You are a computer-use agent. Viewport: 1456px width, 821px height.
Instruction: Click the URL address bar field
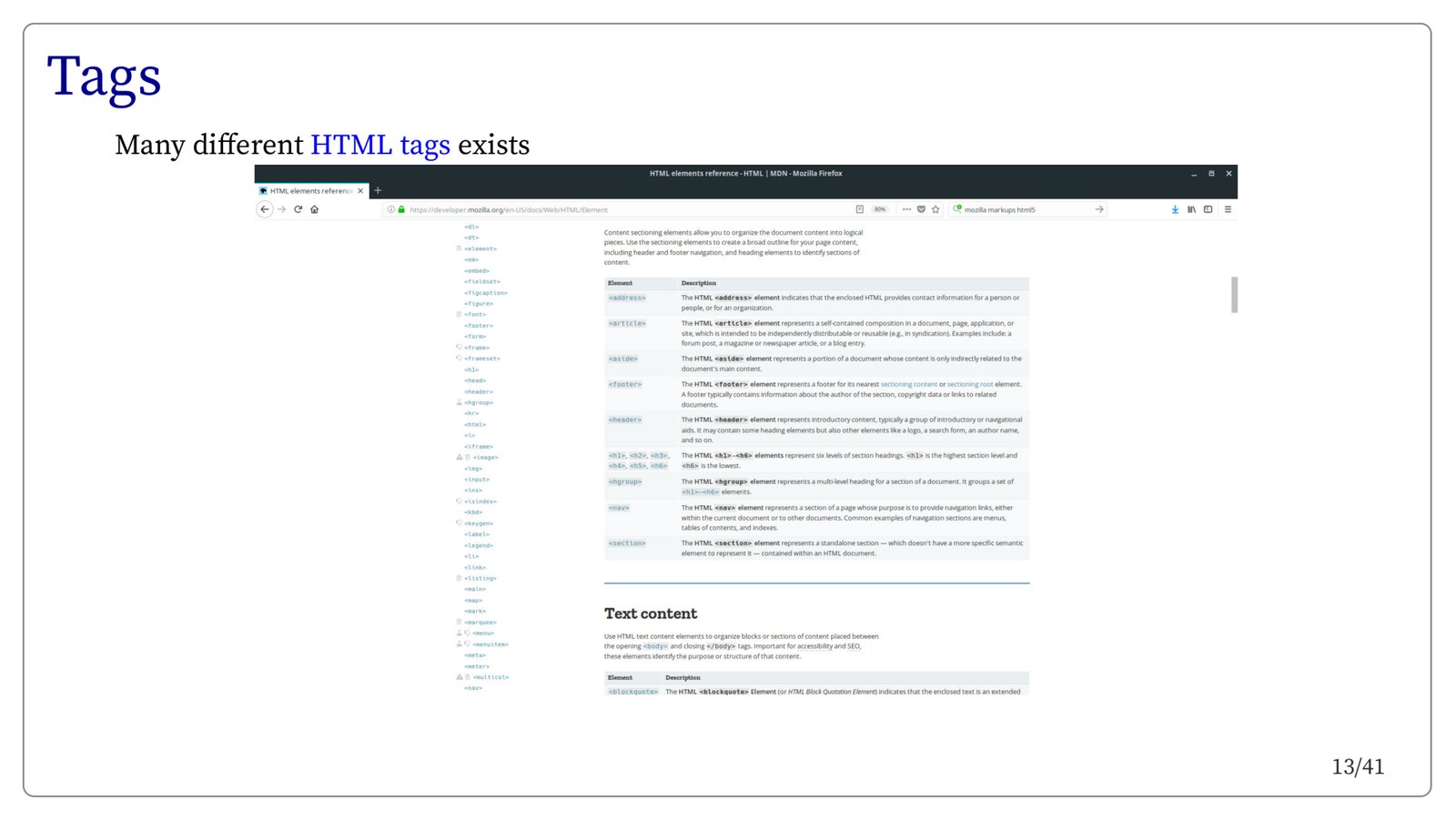tap(619, 209)
